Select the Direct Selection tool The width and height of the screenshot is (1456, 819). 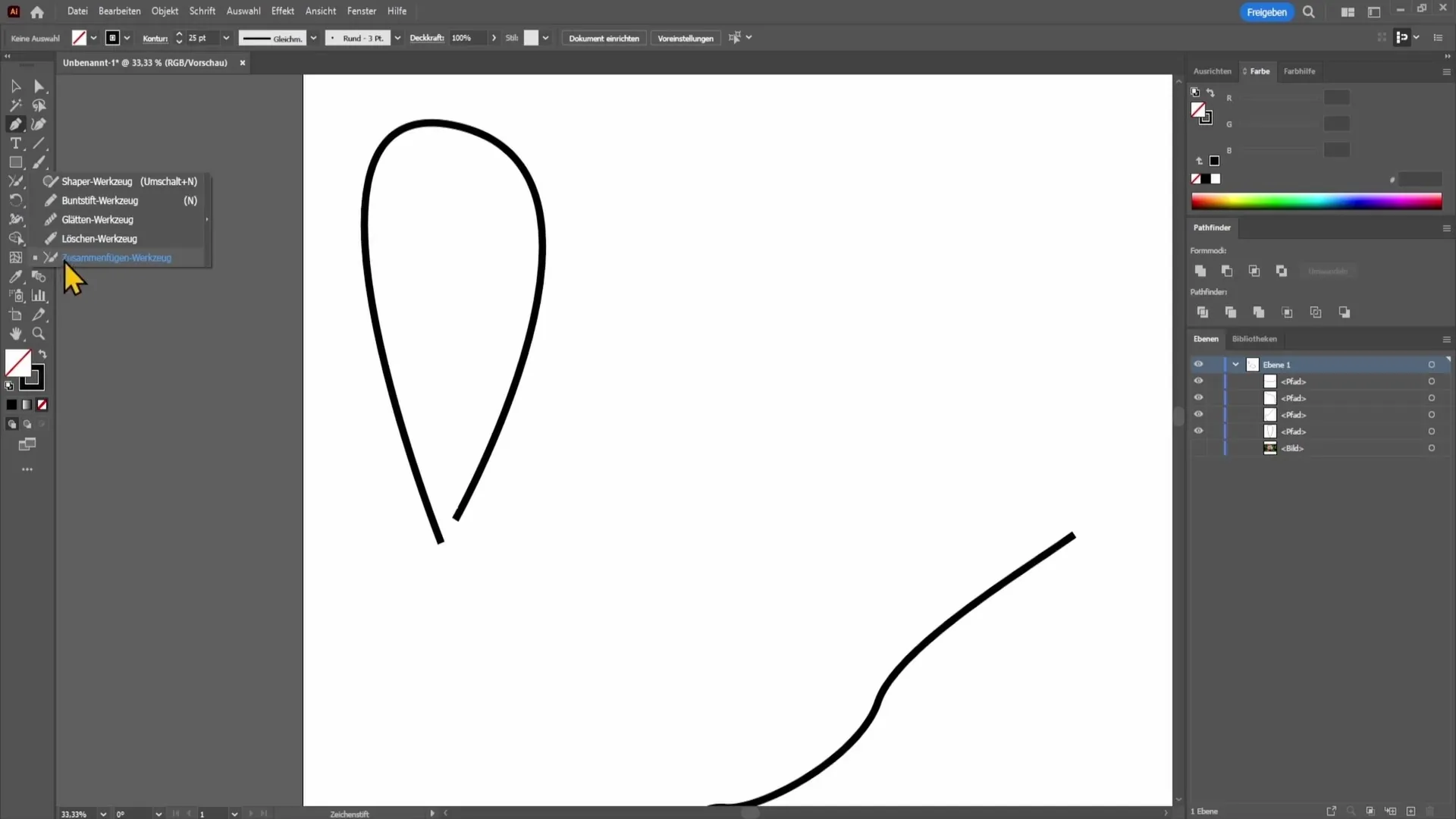(39, 86)
